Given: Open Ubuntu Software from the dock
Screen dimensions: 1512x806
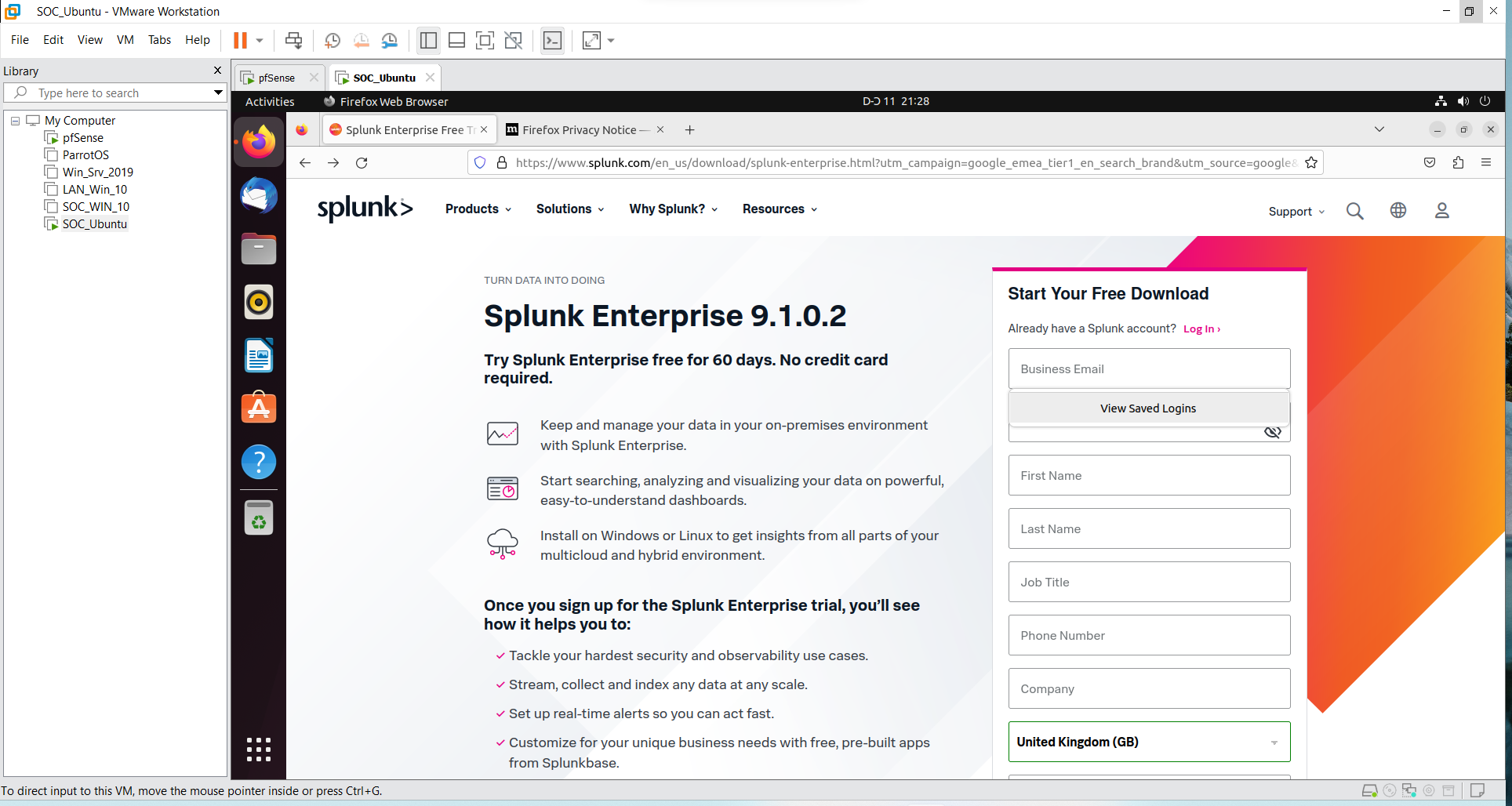Looking at the screenshot, I should 259,408.
